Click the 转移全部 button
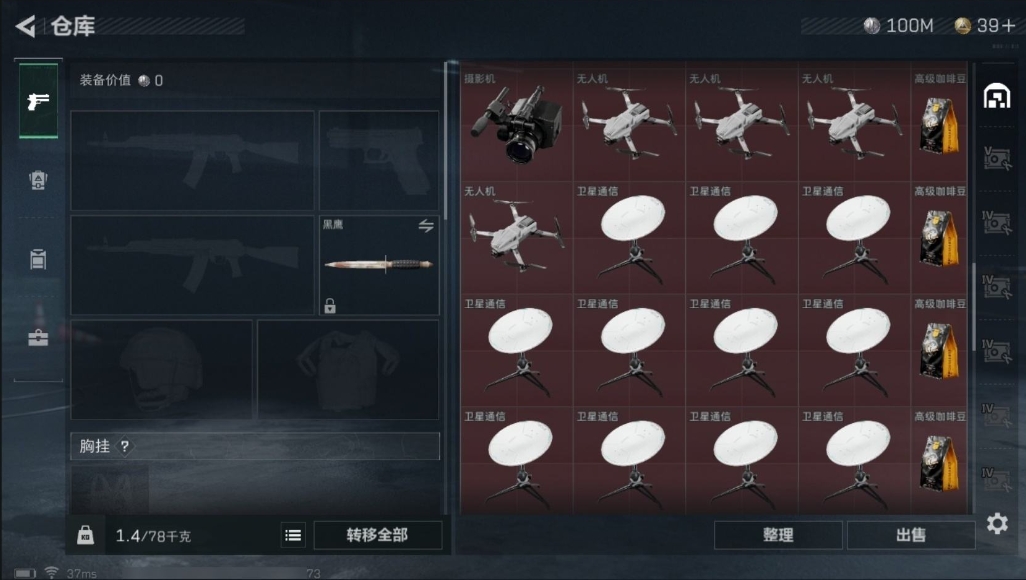Image resolution: width=1026 pixels, height=580 pixels. point(378,535)
